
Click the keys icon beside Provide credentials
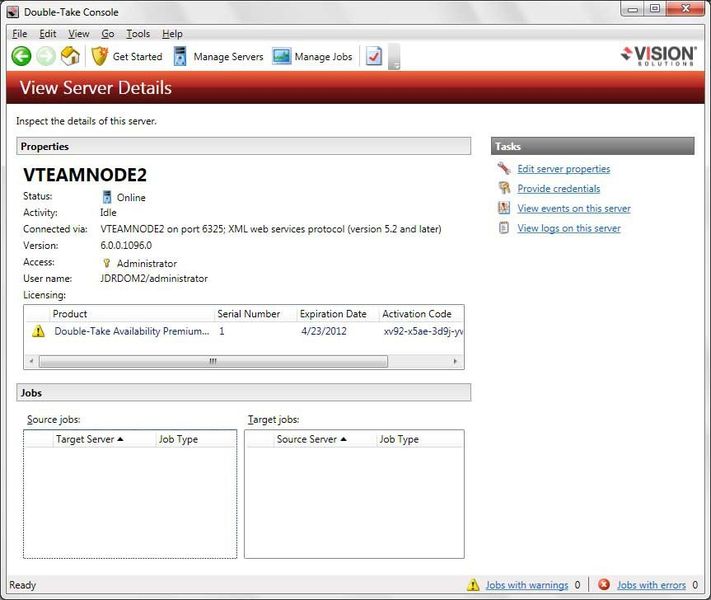point(504,188)
